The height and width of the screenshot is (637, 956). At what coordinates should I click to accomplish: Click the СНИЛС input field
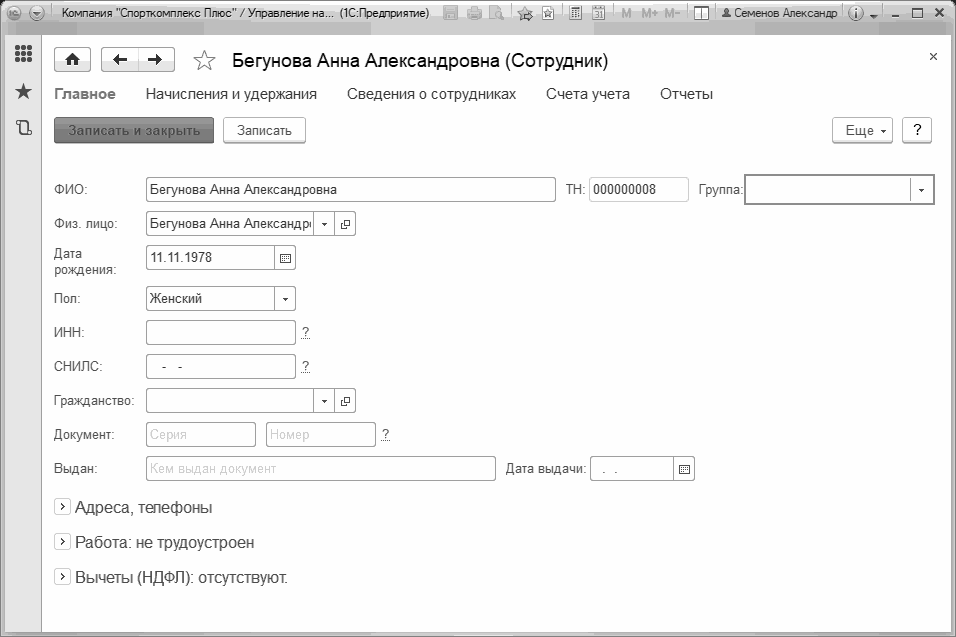(221, 367)
